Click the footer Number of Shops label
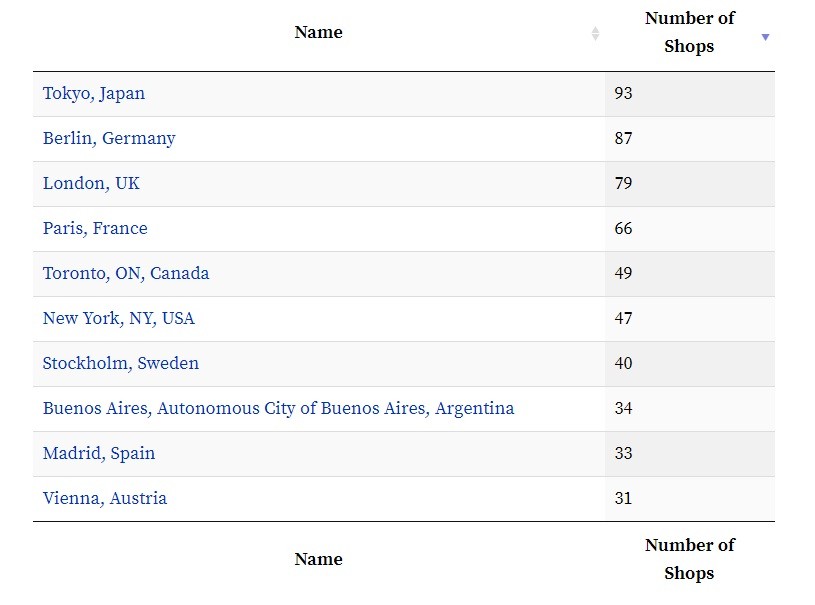Viewport: 815px width, 605px height. click(x=689, y=560)
